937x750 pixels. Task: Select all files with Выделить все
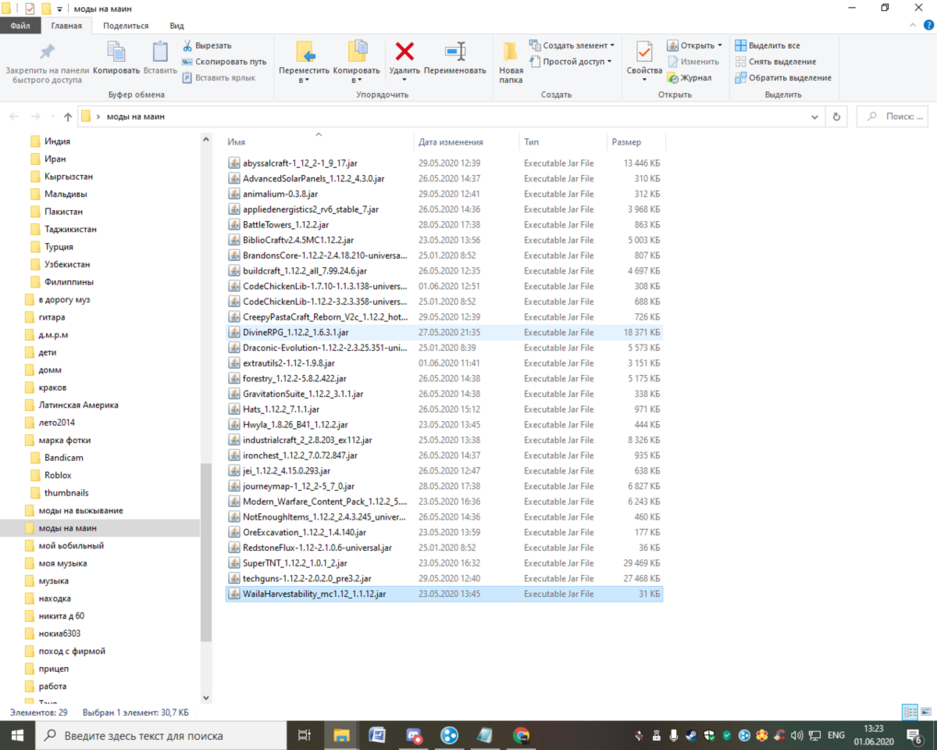click(767, 45)
